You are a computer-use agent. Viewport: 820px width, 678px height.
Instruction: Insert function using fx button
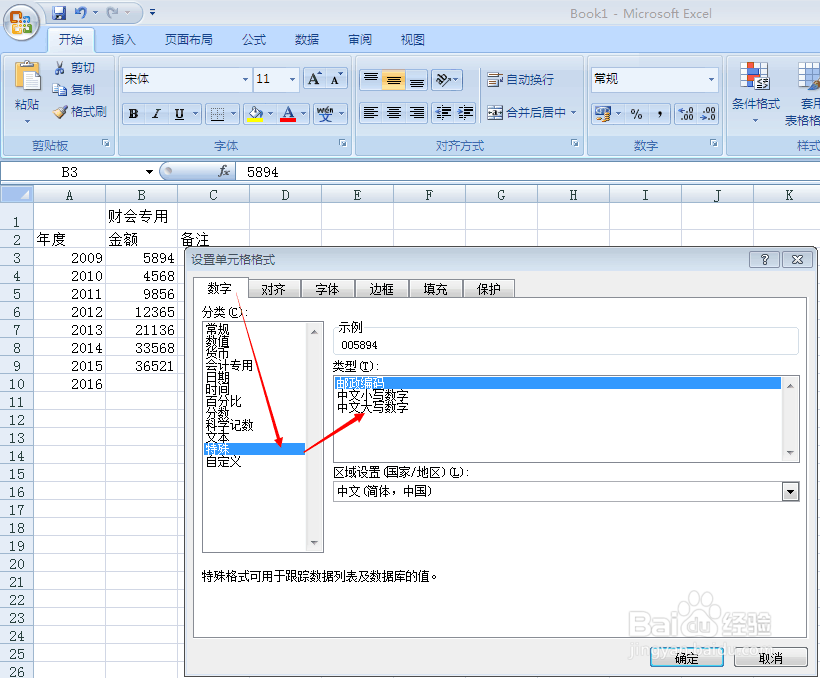[224, 171]
